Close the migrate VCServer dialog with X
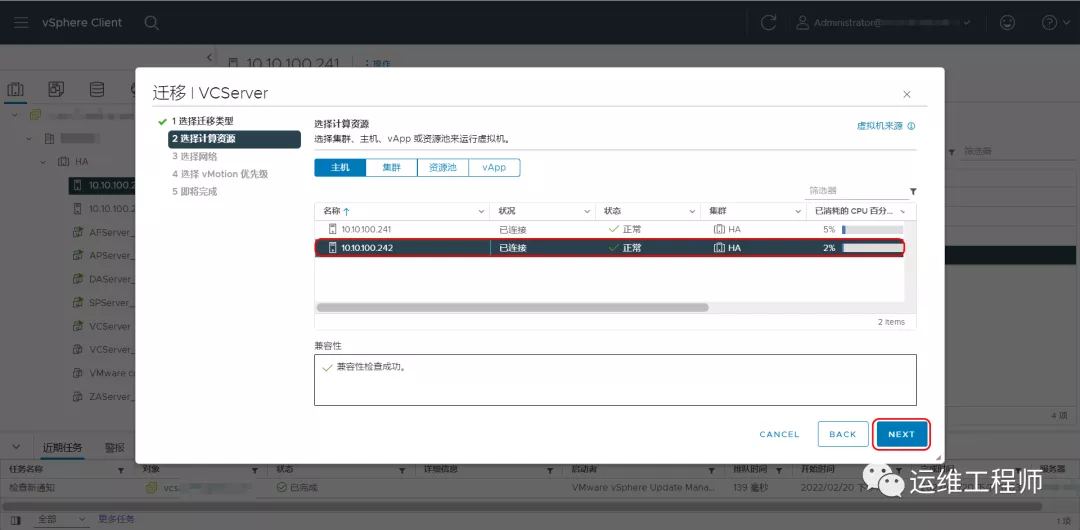This screenshot has width=1080, height=530. point(906,94)
